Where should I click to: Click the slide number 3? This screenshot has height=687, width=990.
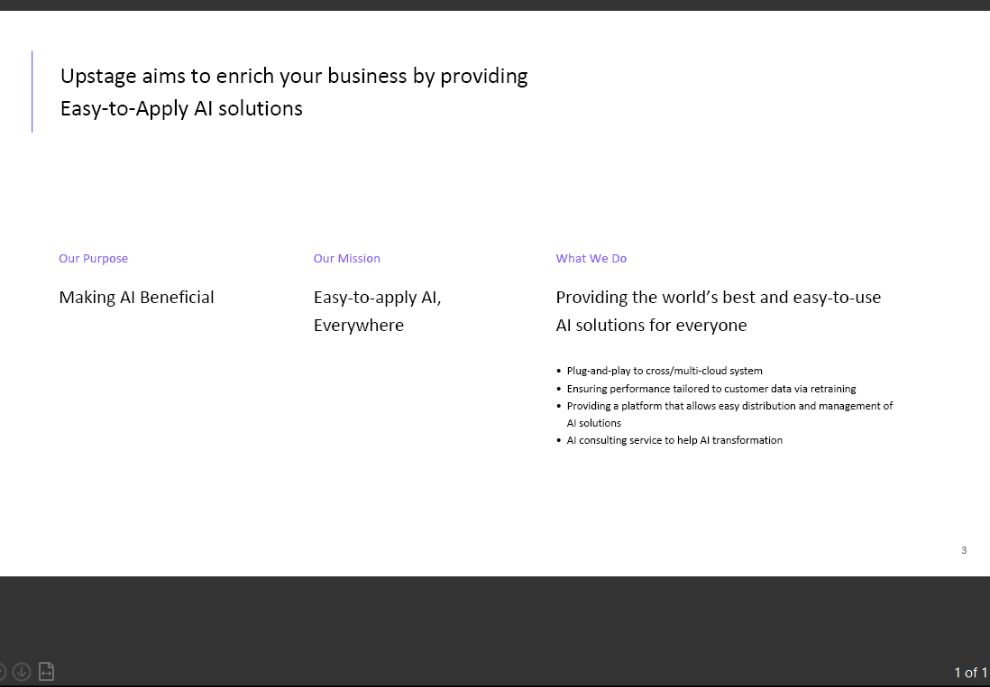963,551
